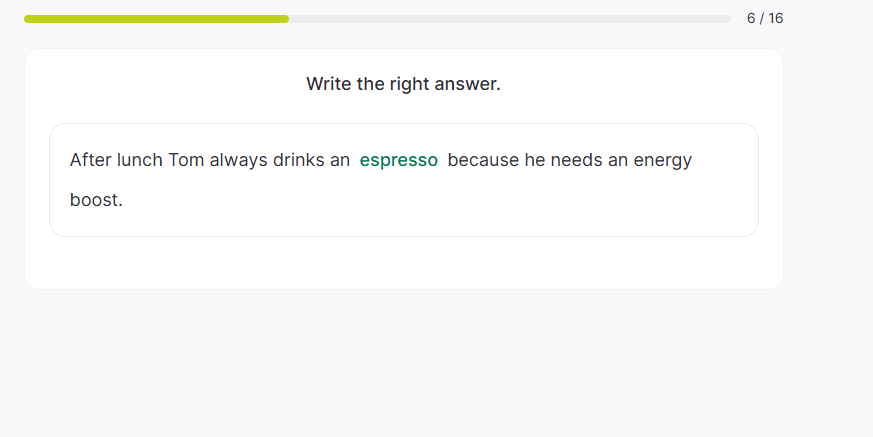The width and height of the screenshot is (873, 437).
Task: Select the green "espresso" answer field
Action: click(399, 160)
